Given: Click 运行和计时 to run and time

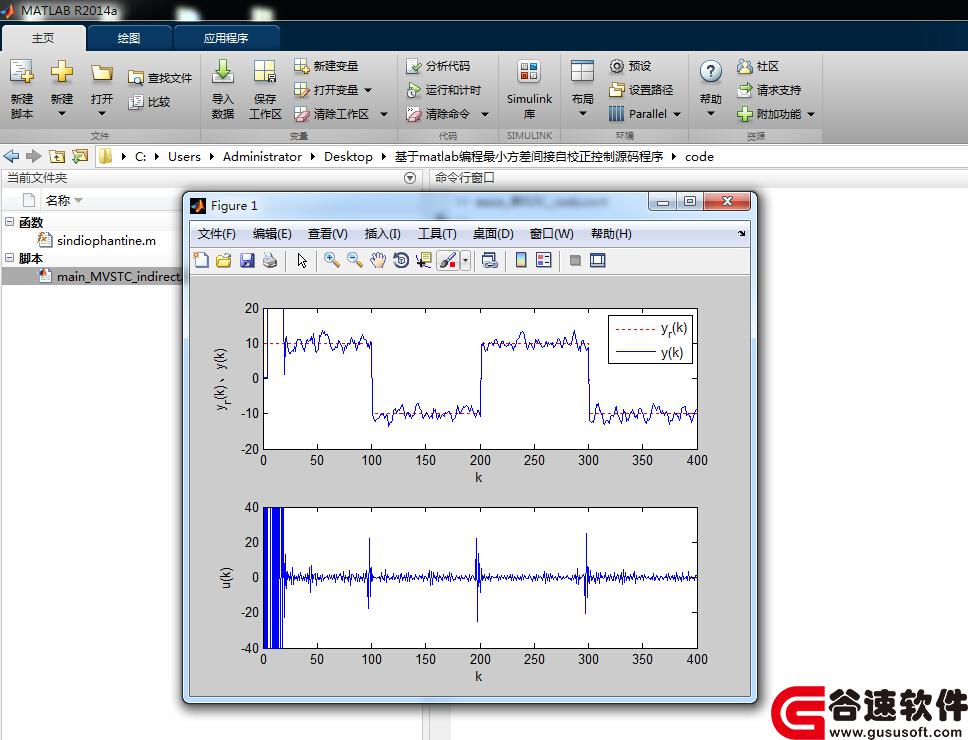Looking at the screenshot, I should 444,90.
